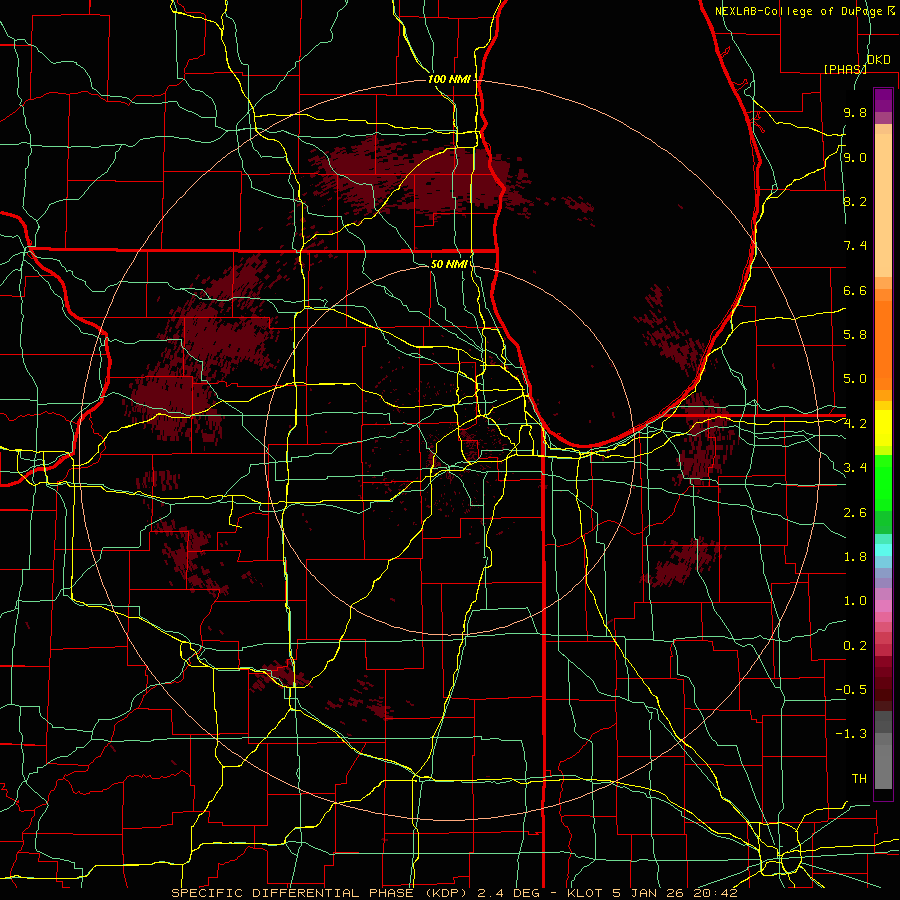The image size is (900, 900).
Task: Click the TH threshold label
Action: pyautogui.click(x=859, y=779)
